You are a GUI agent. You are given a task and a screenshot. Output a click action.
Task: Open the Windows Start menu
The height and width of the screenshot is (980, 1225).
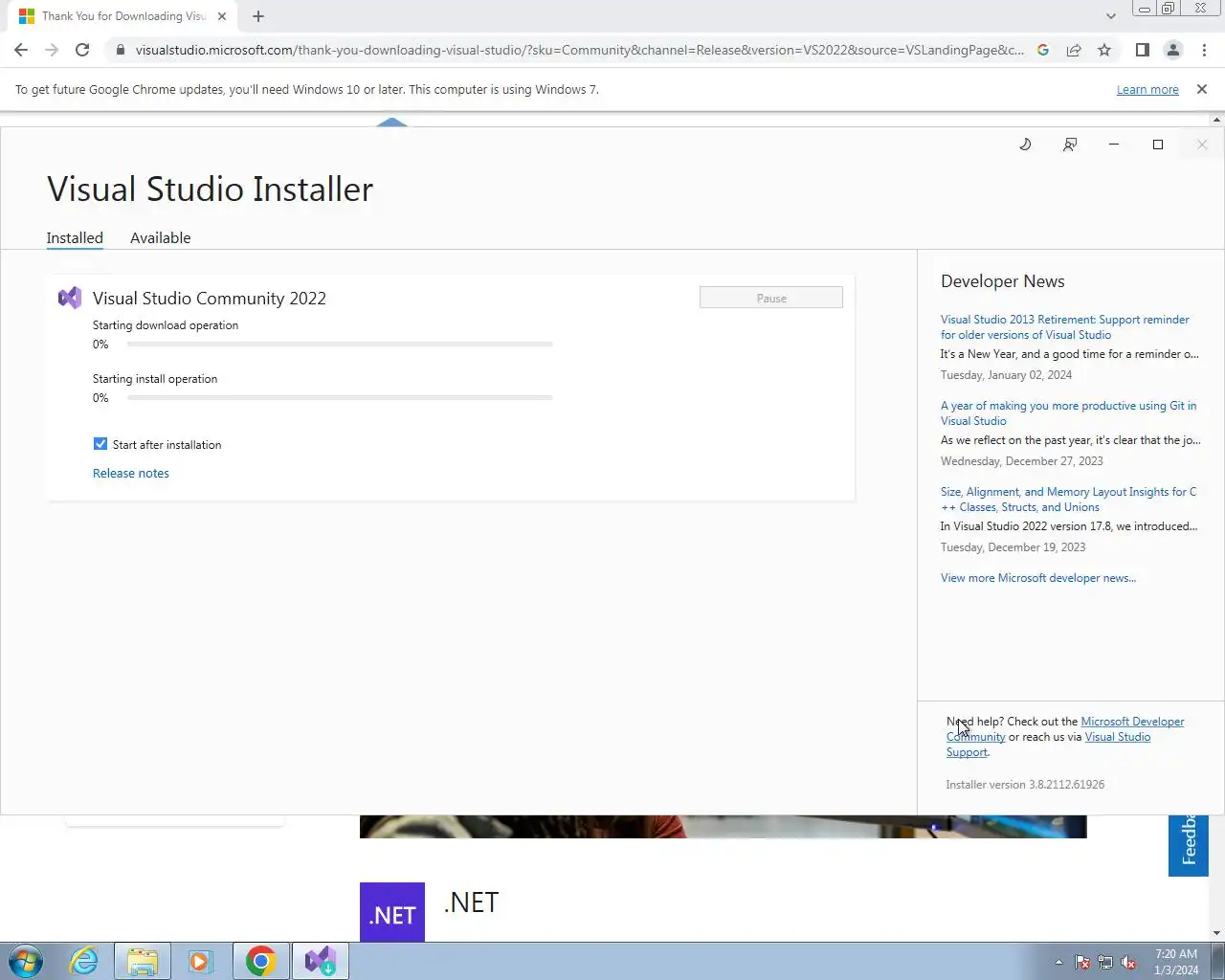point(26,961)
